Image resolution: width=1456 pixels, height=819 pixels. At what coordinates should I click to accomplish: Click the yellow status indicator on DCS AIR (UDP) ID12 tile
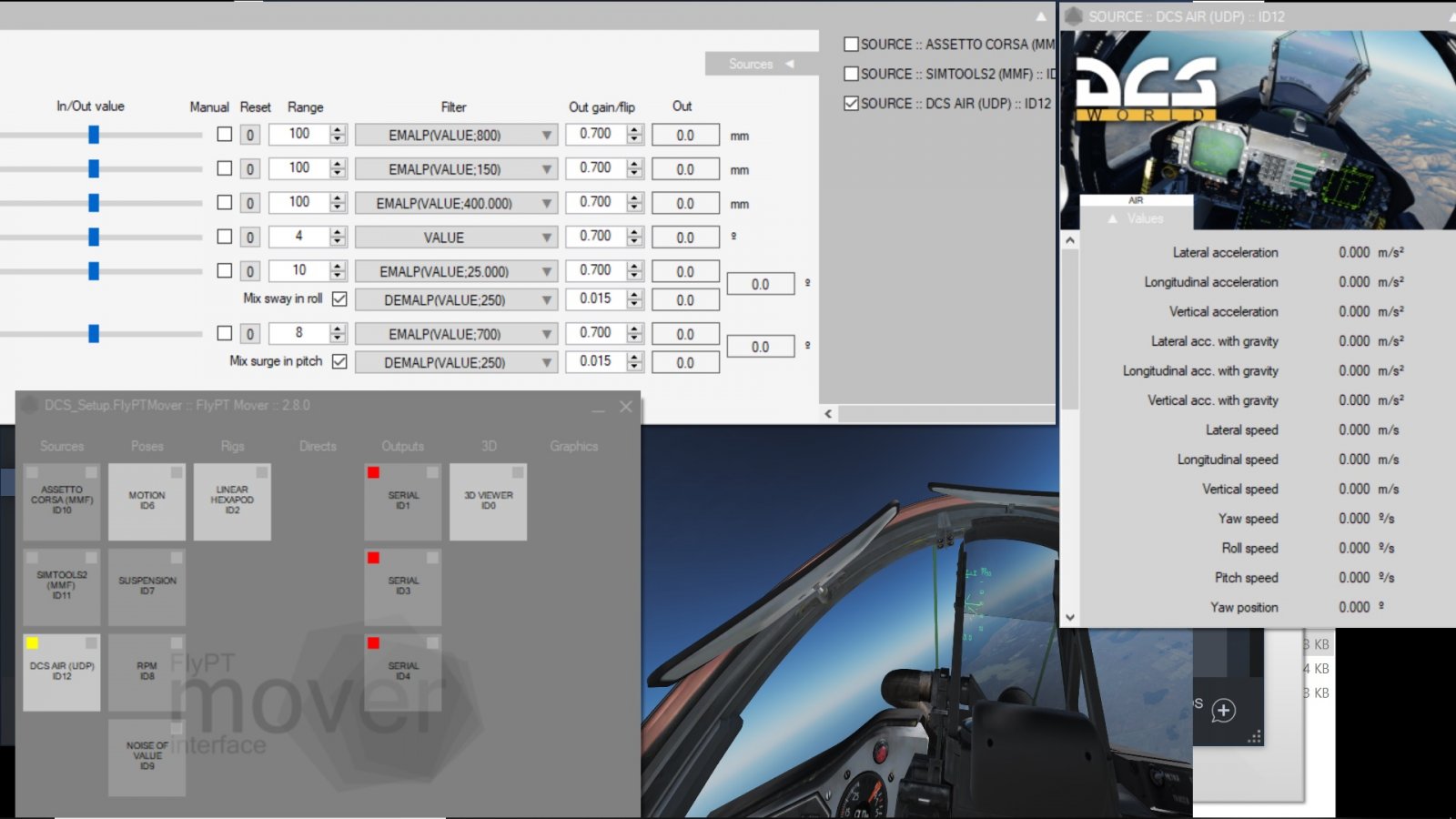(x=32, y=643)
